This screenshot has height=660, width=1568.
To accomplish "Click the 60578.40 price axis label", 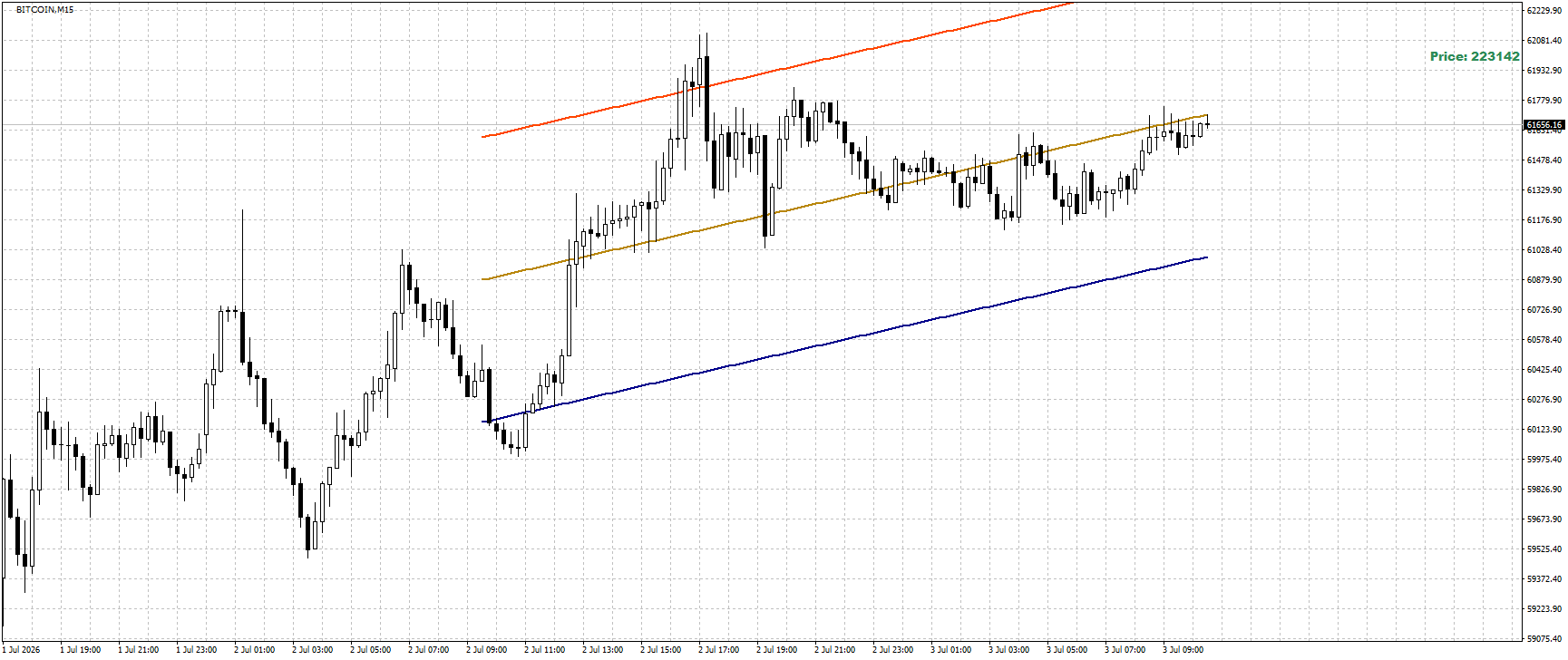I will [1544, 340].
